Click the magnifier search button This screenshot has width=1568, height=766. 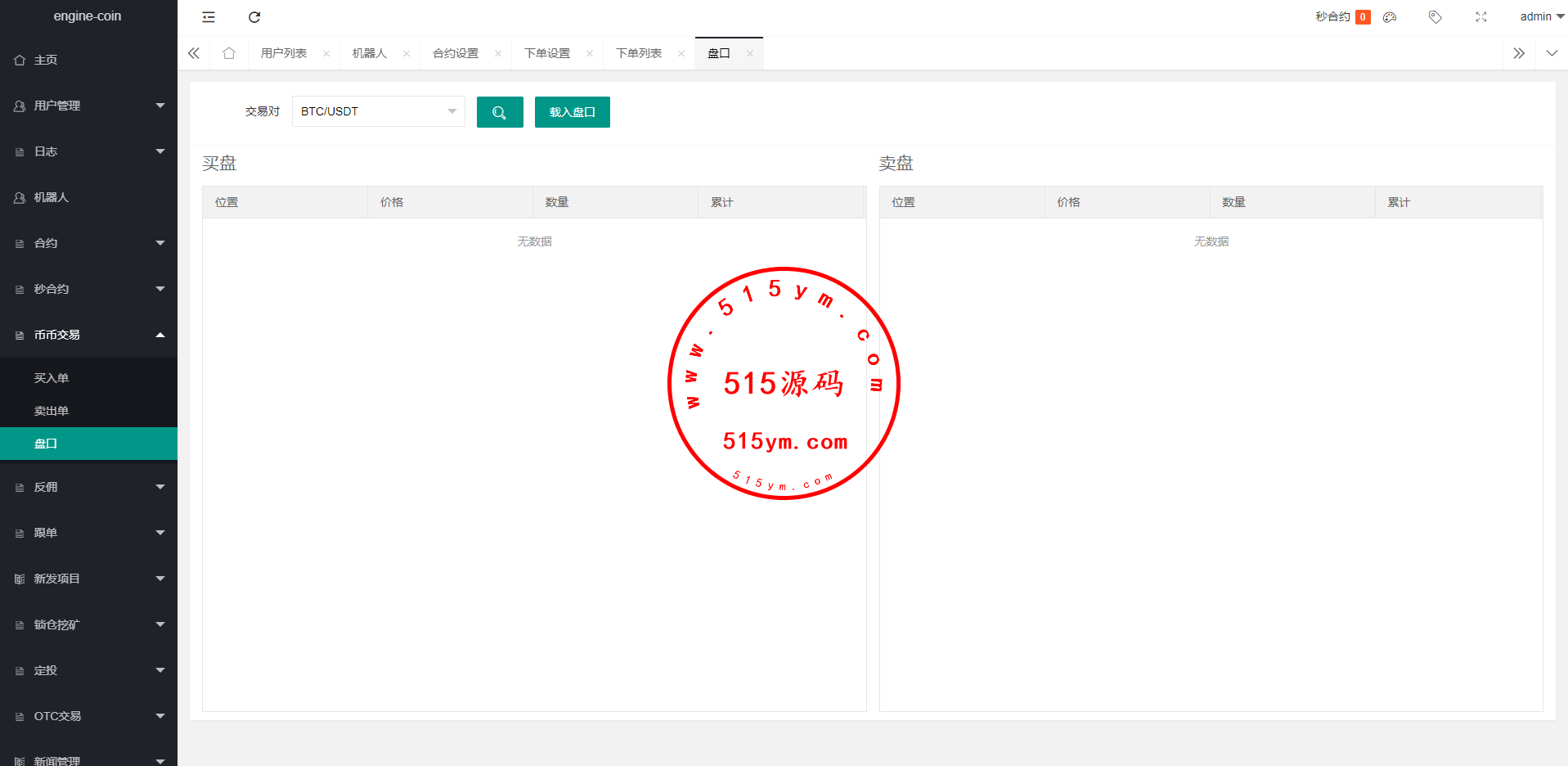click(x=499, y=112)
